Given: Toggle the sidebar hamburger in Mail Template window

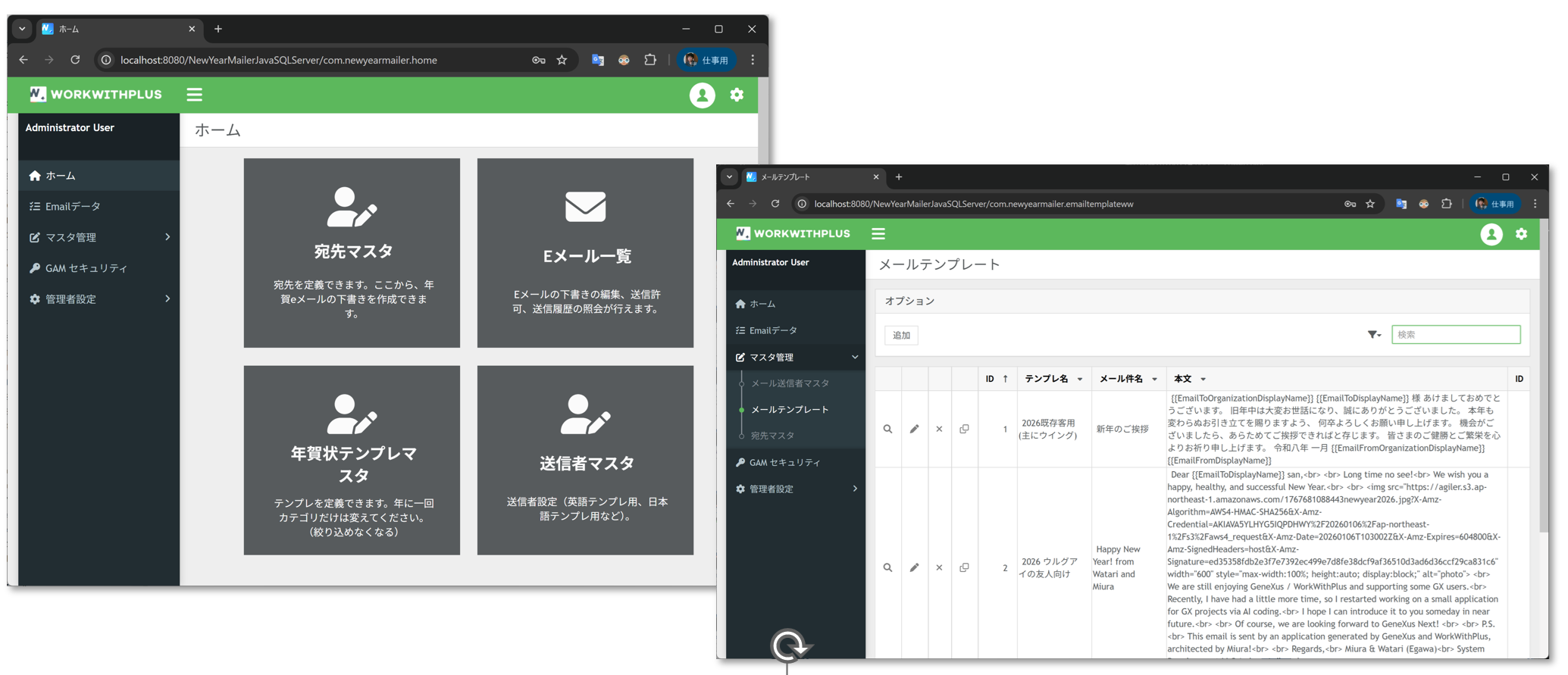Looking at the screenshot, I should coord(878,234).
